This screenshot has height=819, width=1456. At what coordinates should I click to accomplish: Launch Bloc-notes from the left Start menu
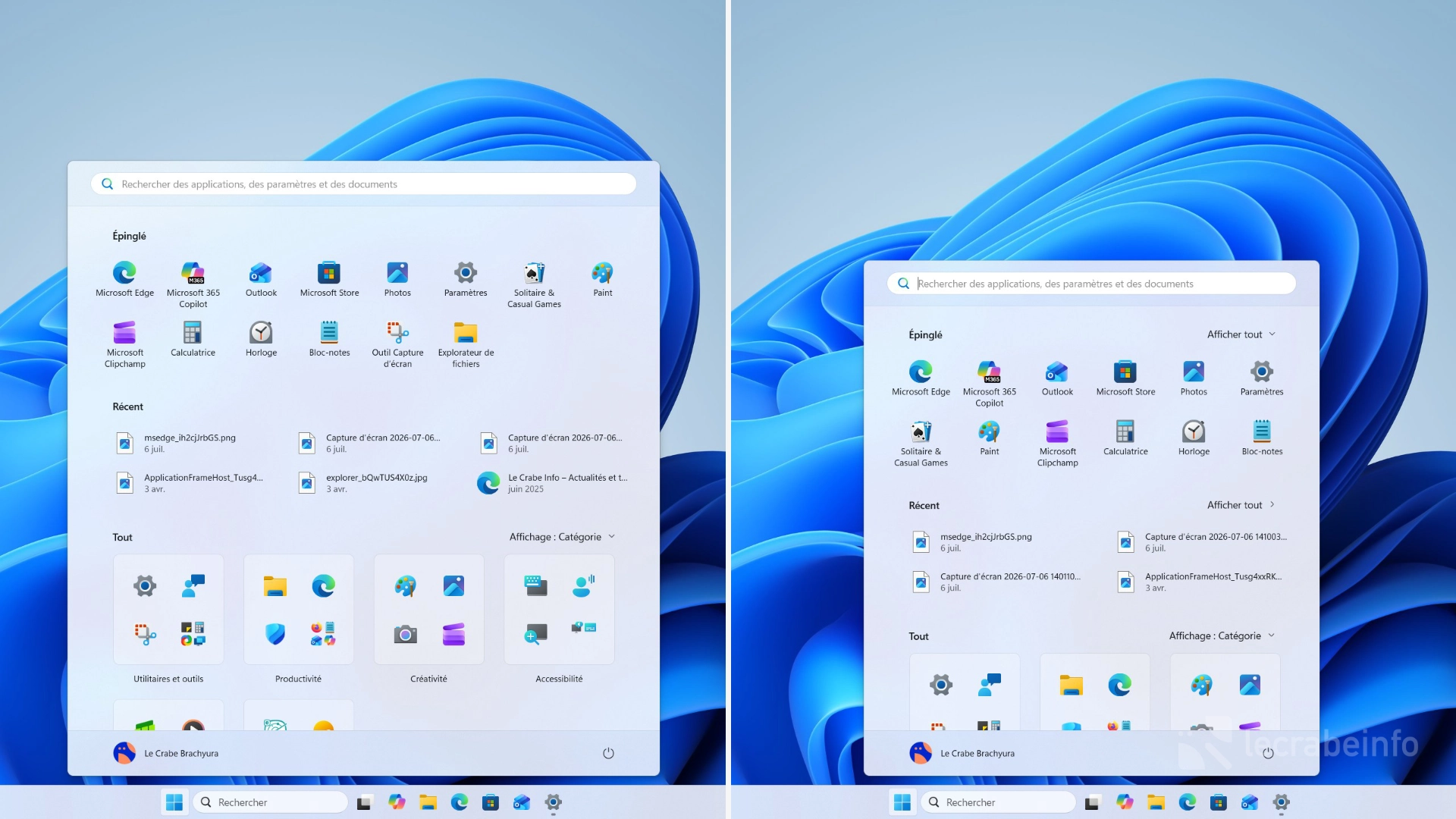coord(329,339)
